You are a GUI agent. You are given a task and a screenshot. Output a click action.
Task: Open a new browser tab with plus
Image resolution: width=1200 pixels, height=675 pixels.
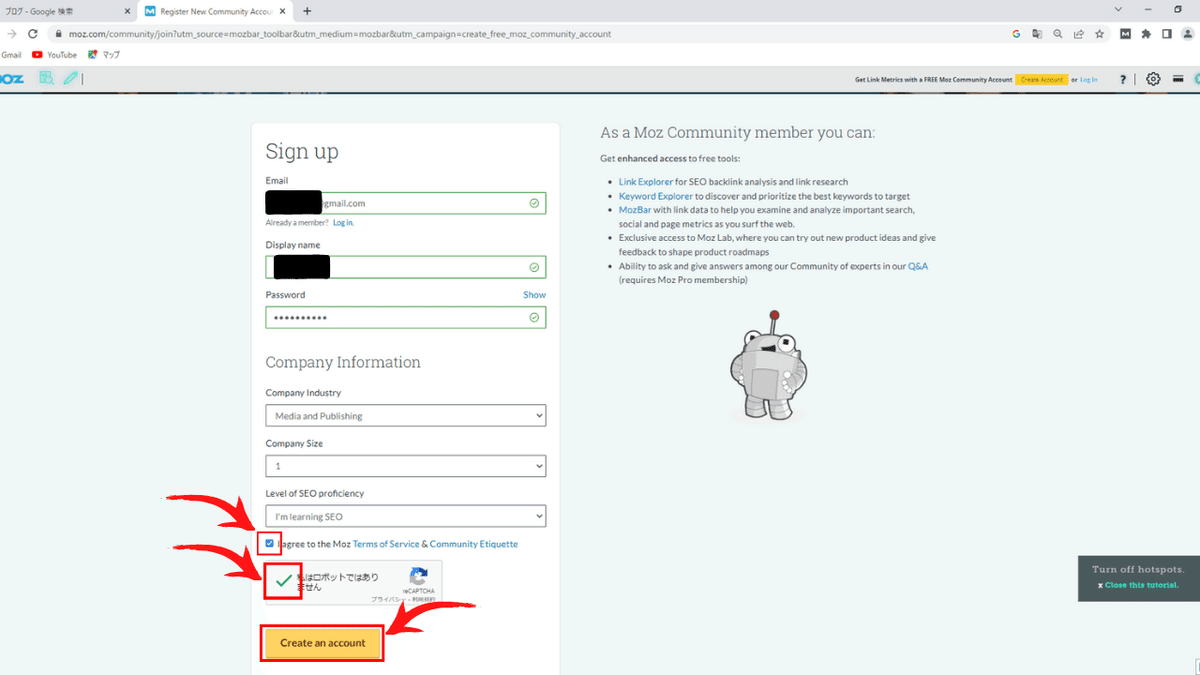307,11
